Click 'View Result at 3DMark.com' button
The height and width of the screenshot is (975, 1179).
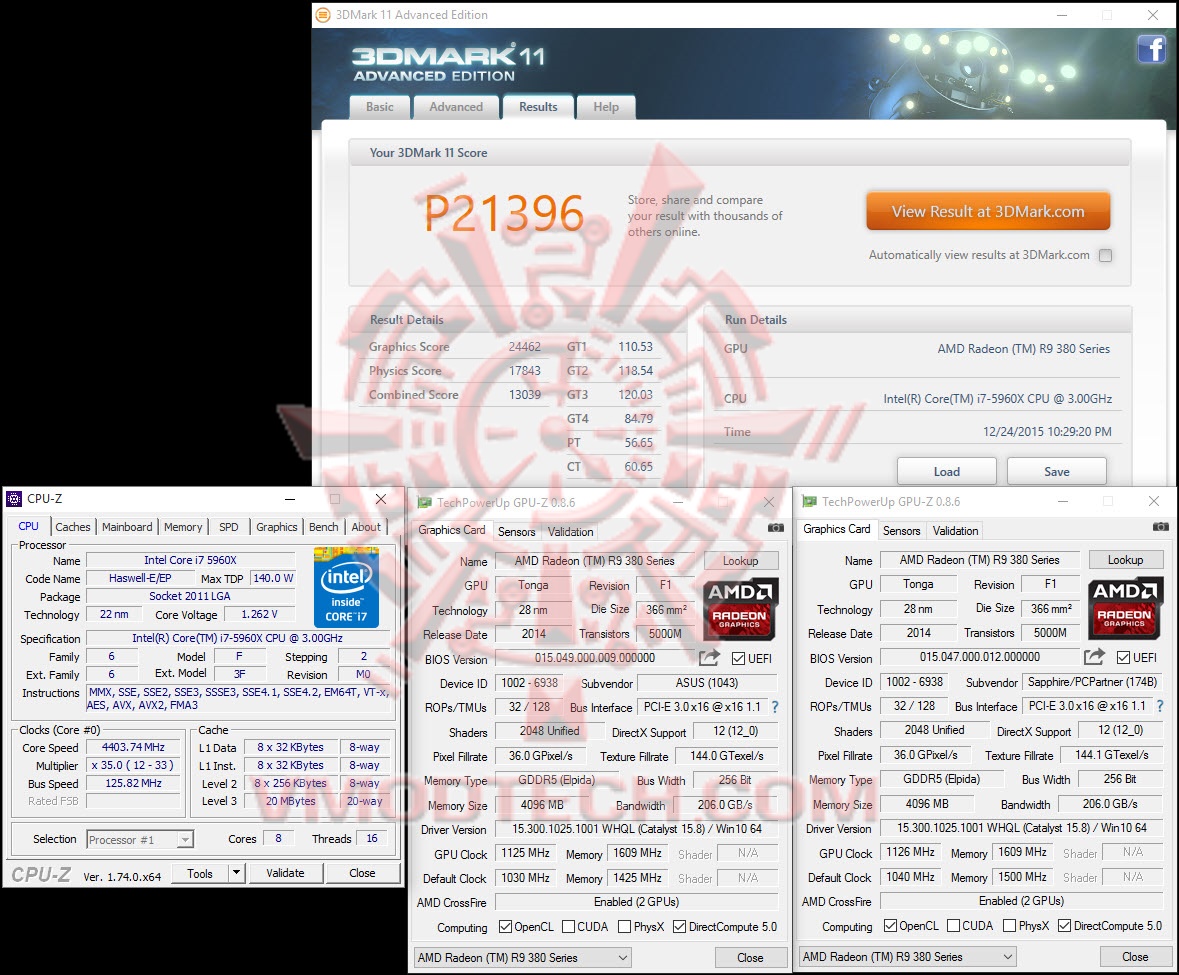point(988,211)
